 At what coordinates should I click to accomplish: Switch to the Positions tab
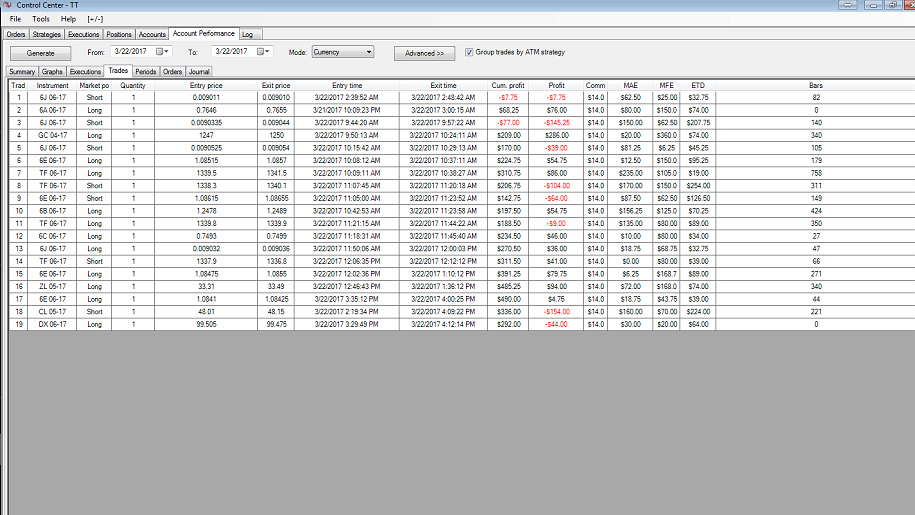119,34
